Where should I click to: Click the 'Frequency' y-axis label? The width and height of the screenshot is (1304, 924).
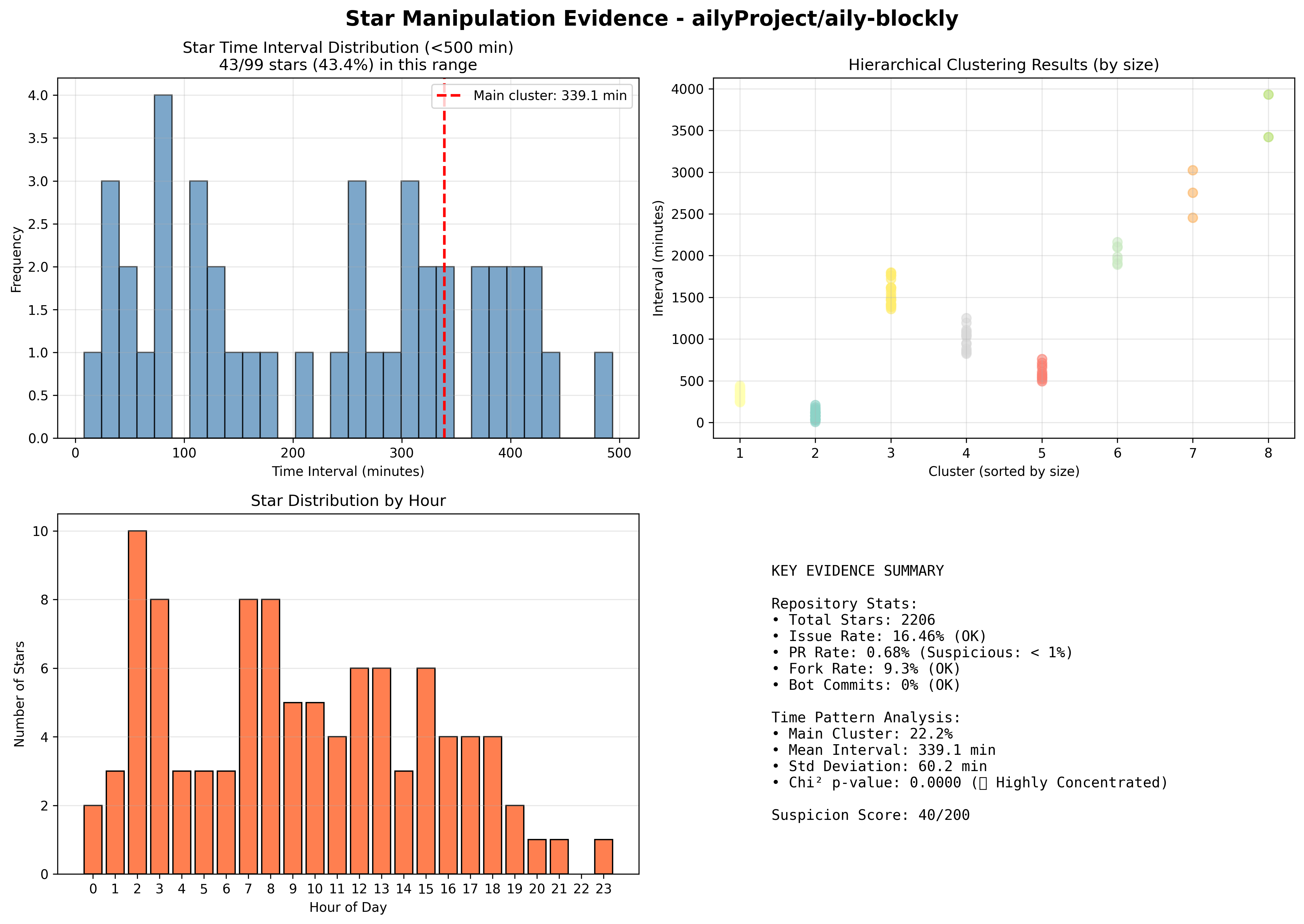click(x=17, y=260)
